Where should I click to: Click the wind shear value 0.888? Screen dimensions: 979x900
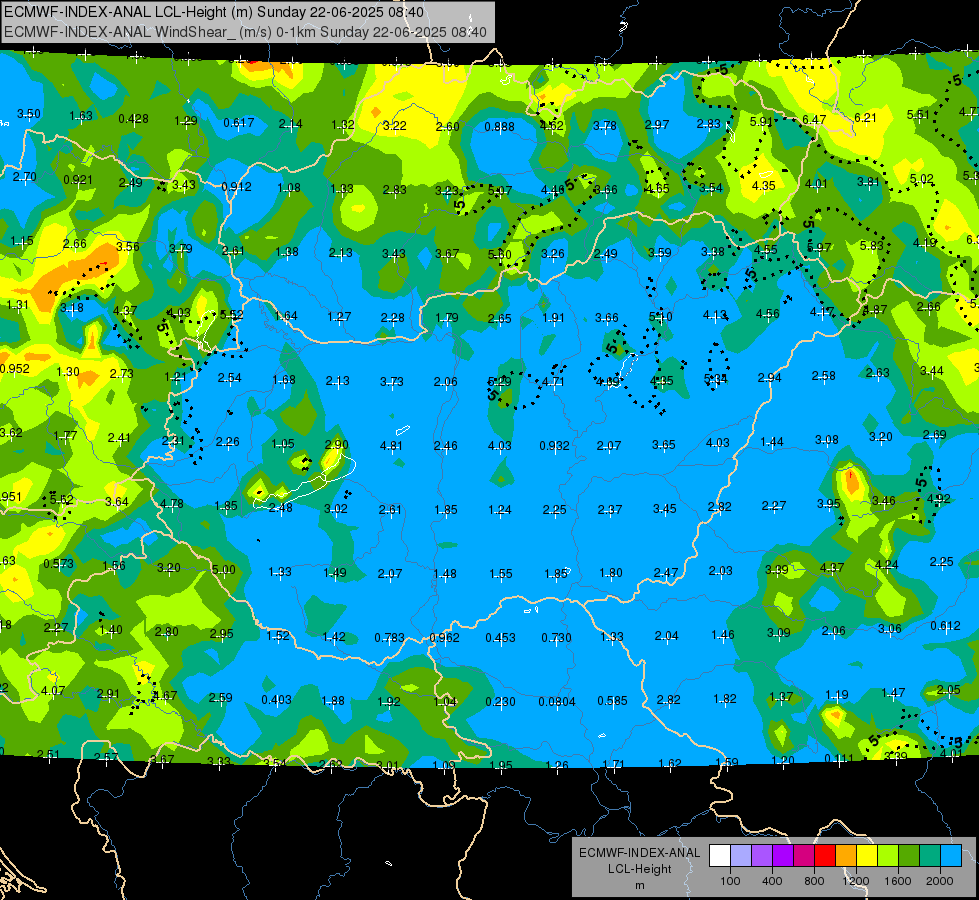499,127
